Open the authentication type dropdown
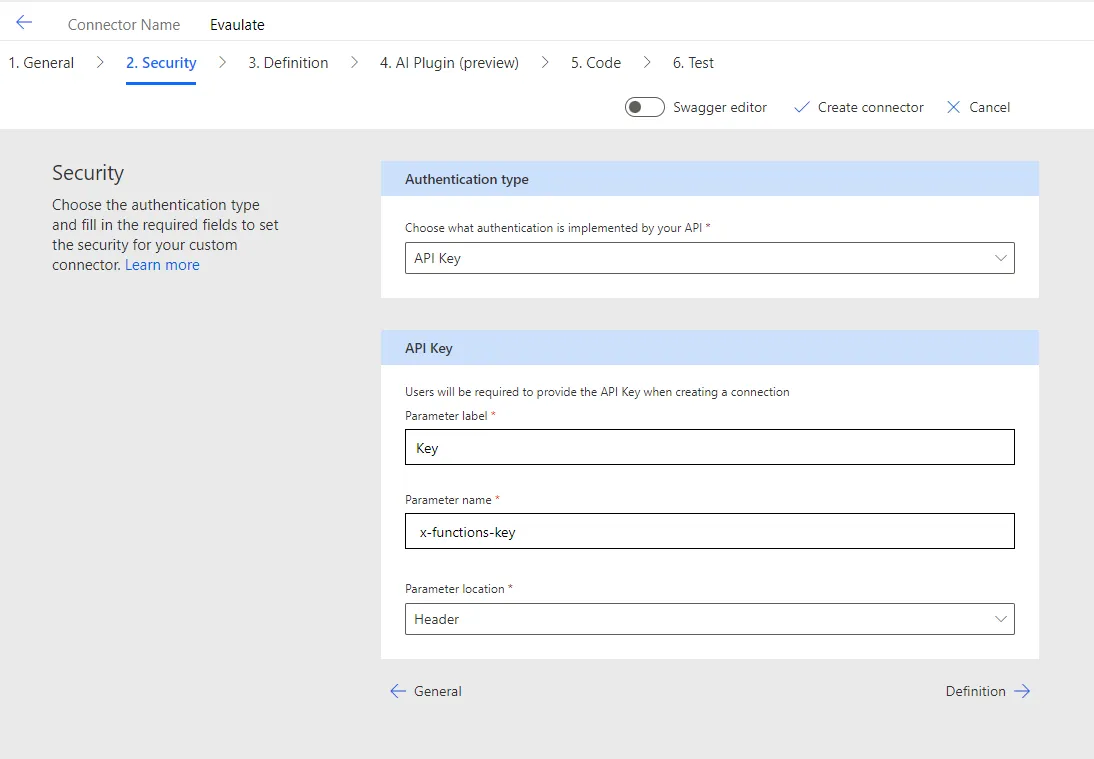Image resolution: width=1094 pixels, height=759 pixels. (x=709, y=258)
